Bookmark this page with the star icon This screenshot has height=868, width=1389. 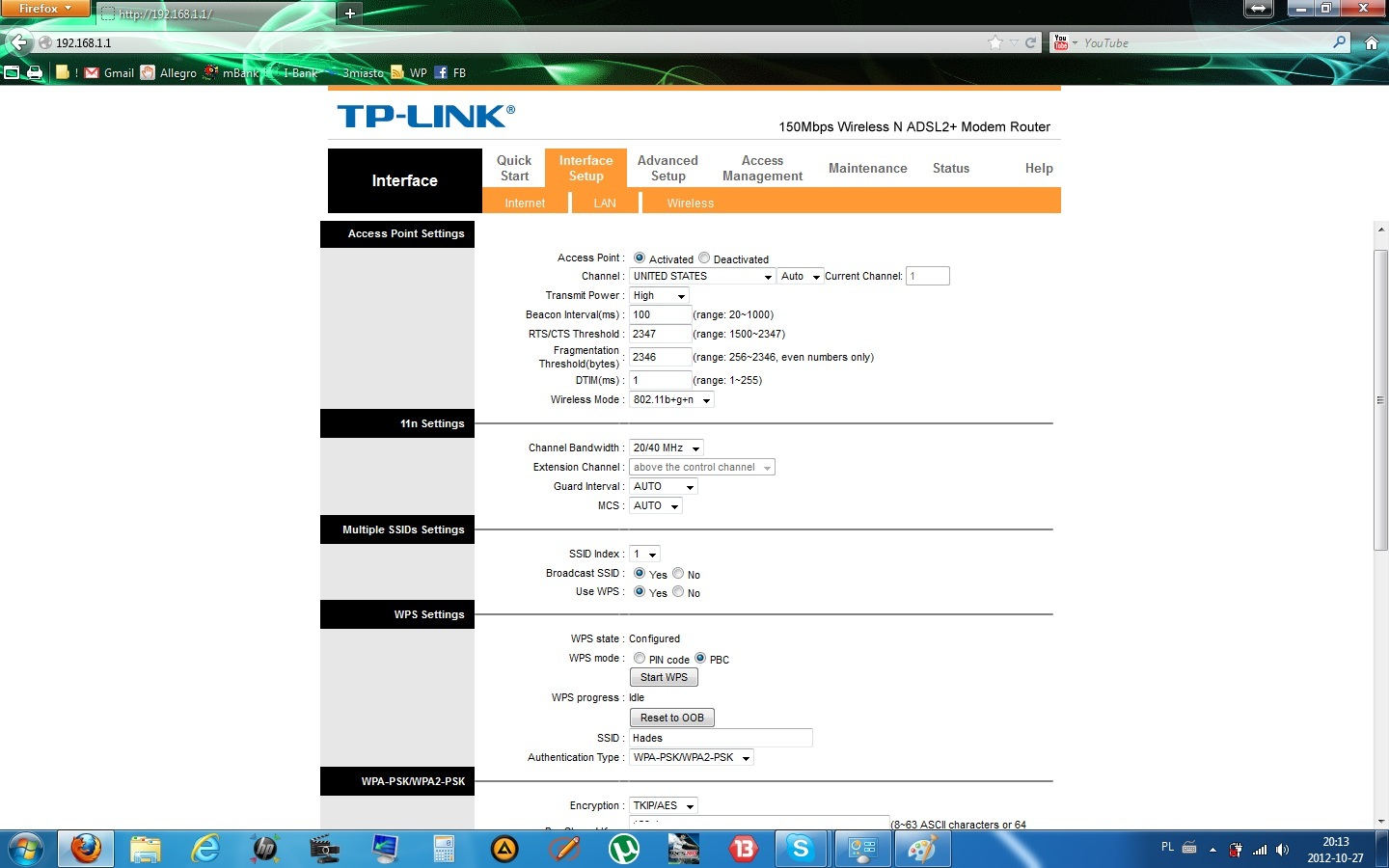(995, 42)
